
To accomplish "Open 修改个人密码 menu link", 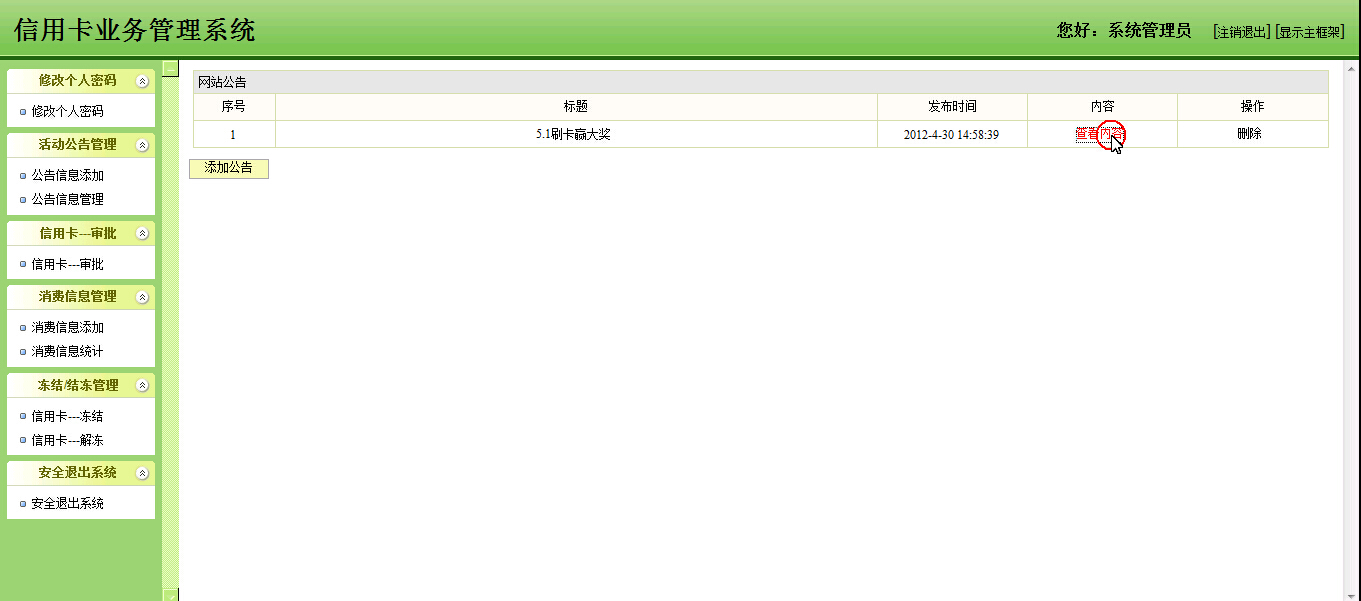I will (x=68, y=112).
